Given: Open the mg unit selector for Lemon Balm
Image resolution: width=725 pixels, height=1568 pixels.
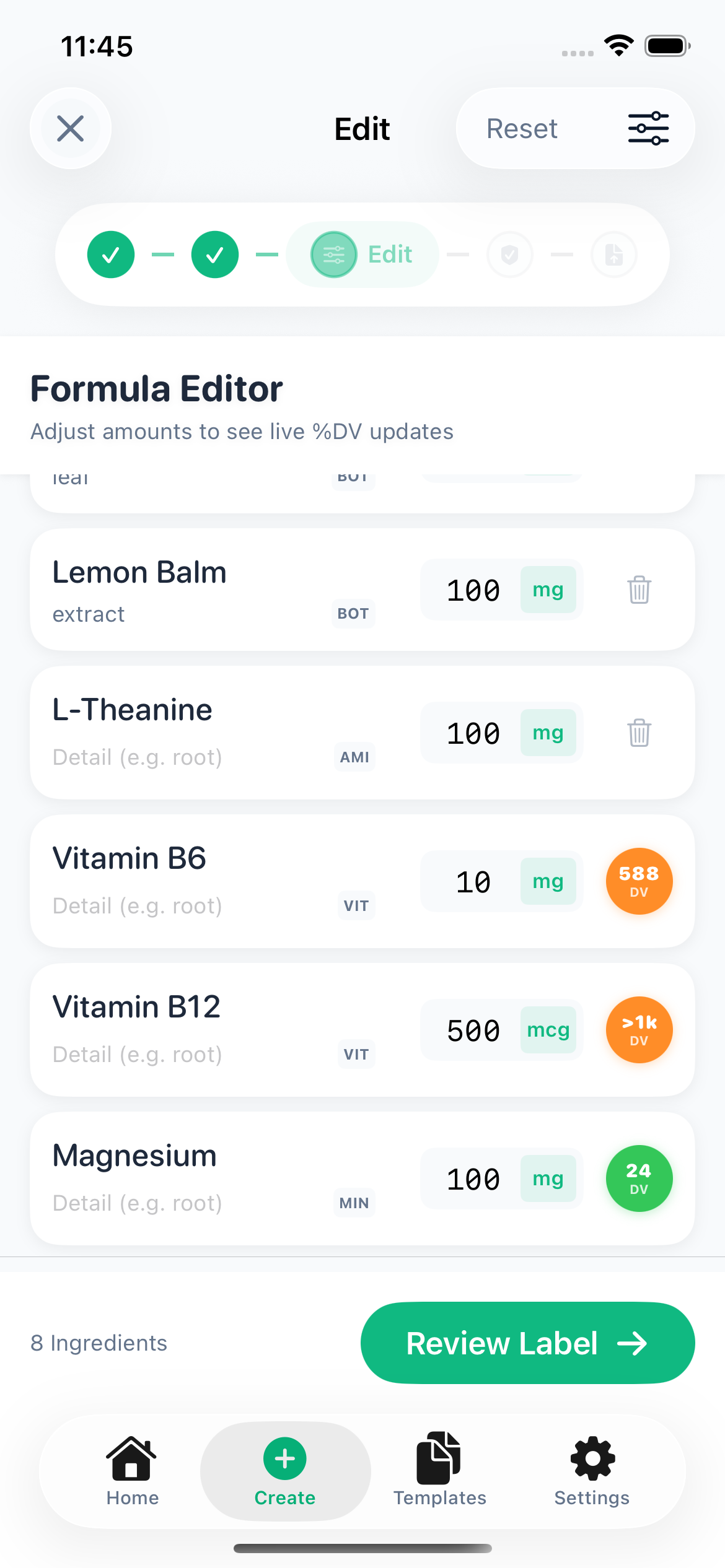Looking at the screenshot, I should tap(548, 590).
